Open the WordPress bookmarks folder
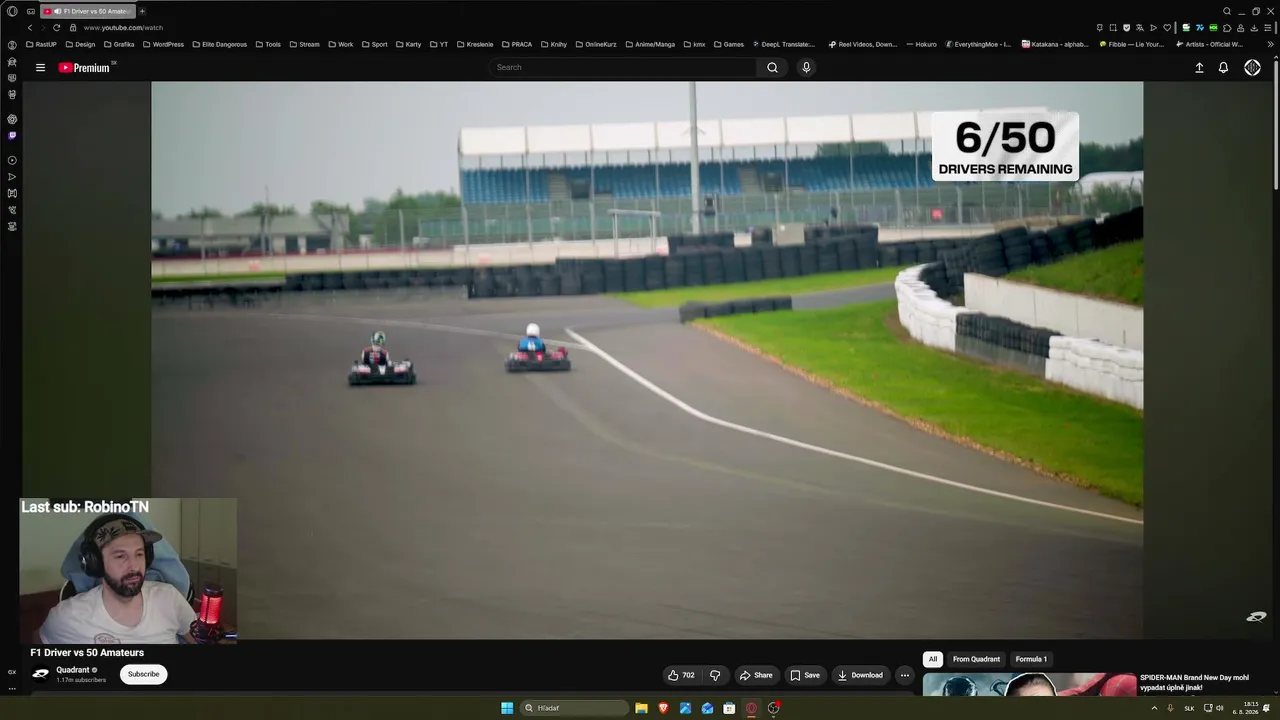The image size is (1280, 720). click(x=163, y=44)
